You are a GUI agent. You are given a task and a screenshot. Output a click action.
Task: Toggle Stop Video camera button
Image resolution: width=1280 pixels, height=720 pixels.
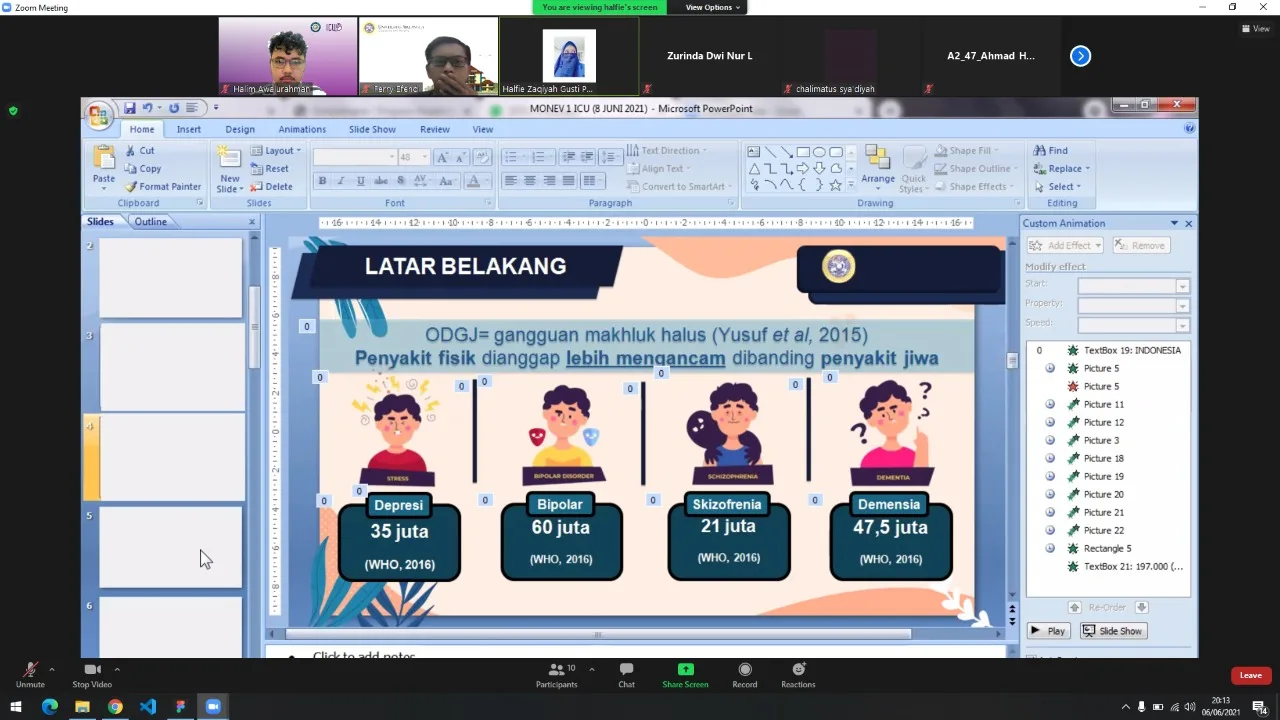point(92,670)
